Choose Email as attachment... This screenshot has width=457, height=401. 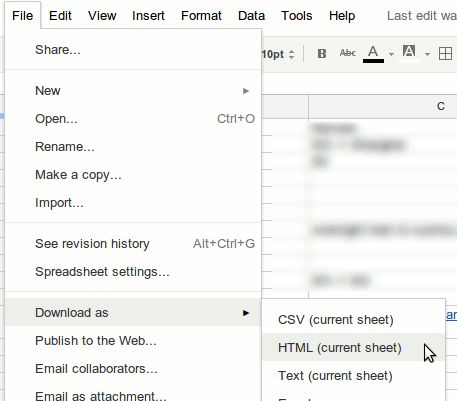[133, 393]
